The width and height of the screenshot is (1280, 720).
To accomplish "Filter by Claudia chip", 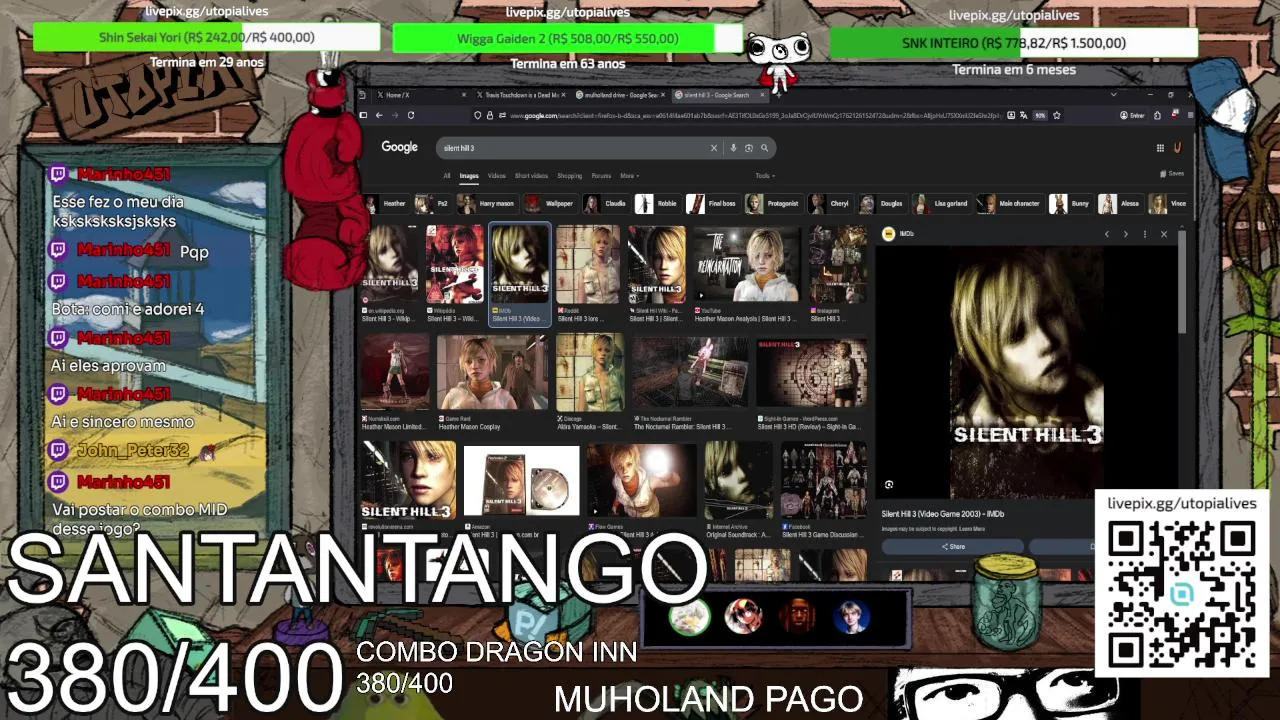I will [x=606, y=203].
